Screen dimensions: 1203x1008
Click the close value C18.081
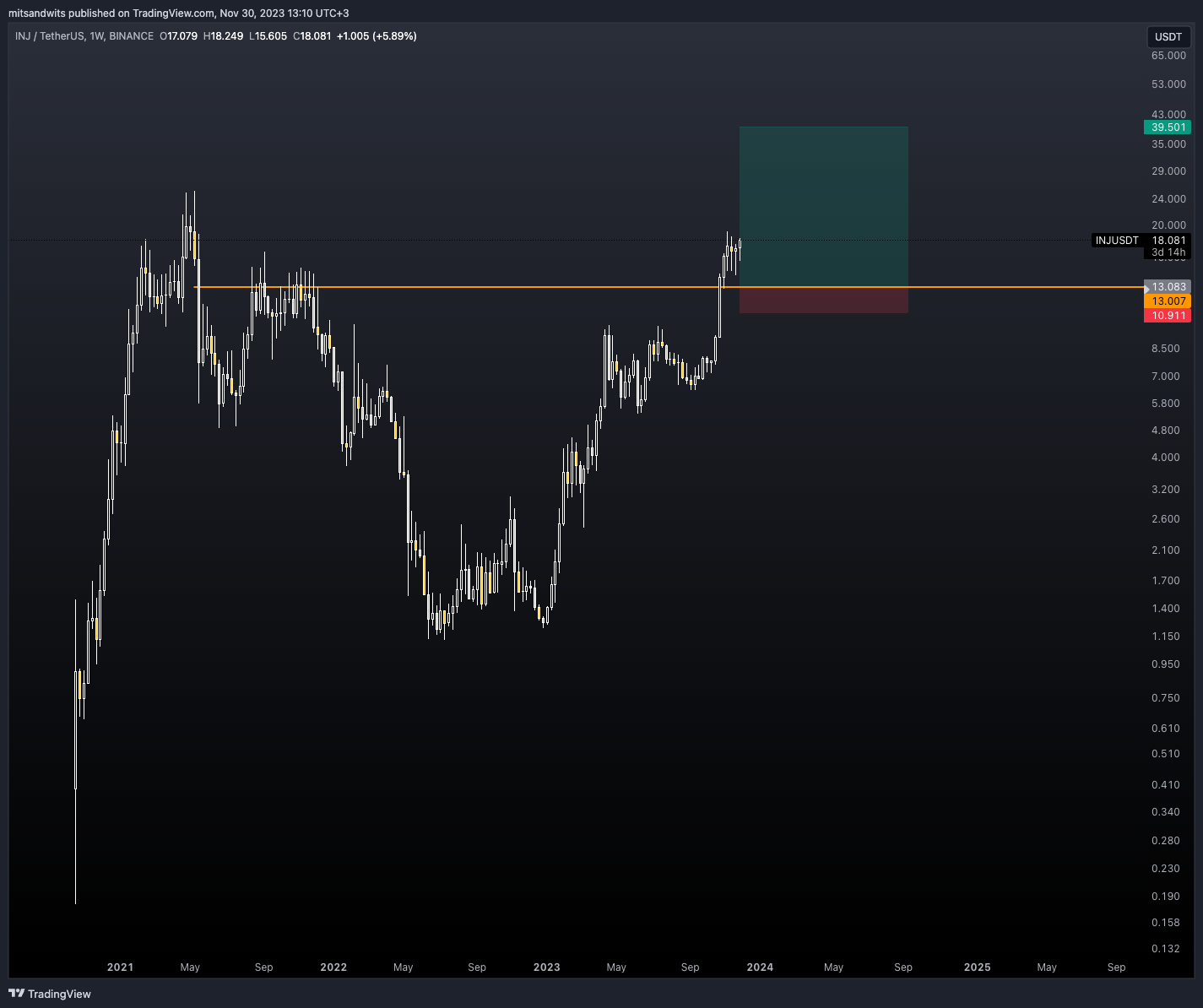coord(312,36)
